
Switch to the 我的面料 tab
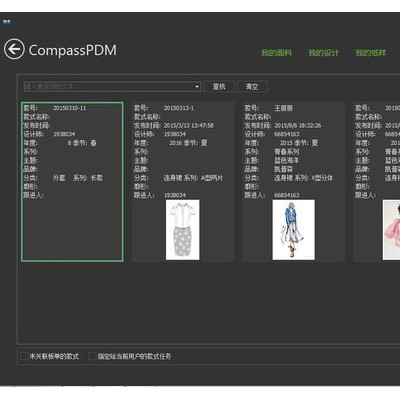coord(277,53)
